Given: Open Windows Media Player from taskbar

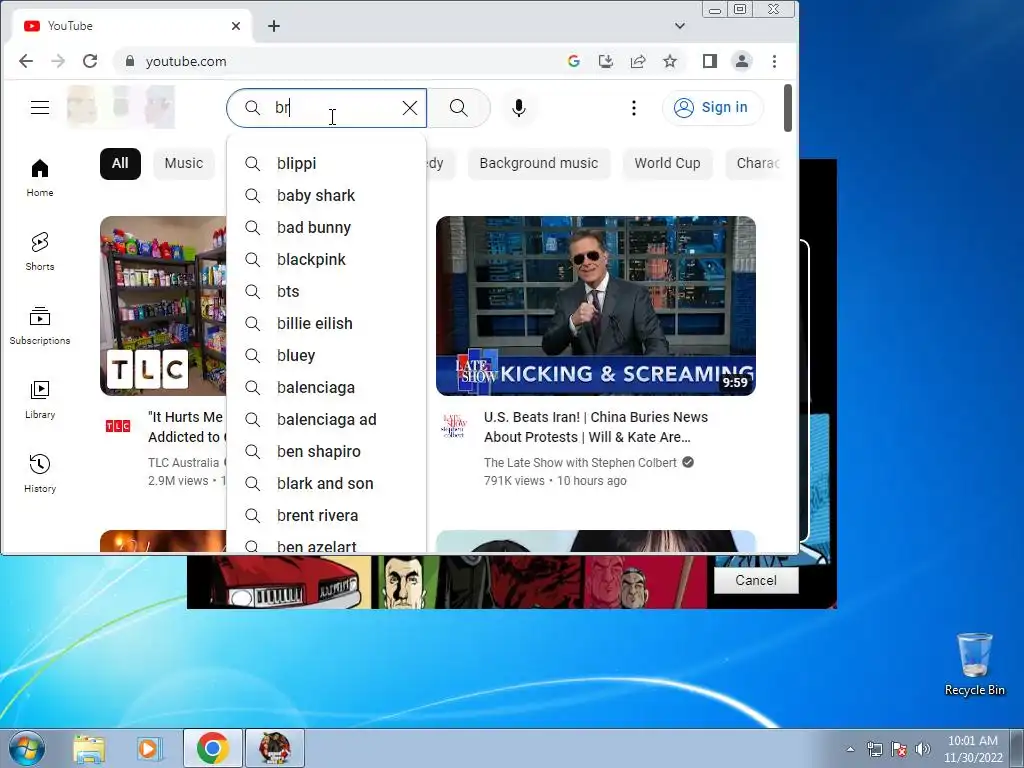Looking at the screenshot, I should tap(149, 748).
